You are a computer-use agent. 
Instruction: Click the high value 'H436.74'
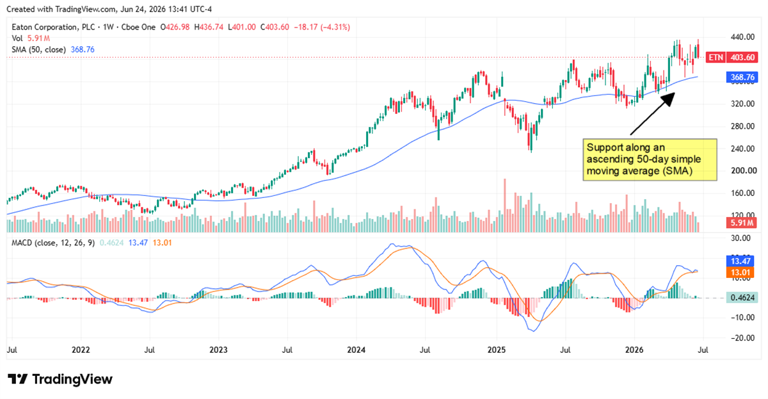[x=209, y=27]
